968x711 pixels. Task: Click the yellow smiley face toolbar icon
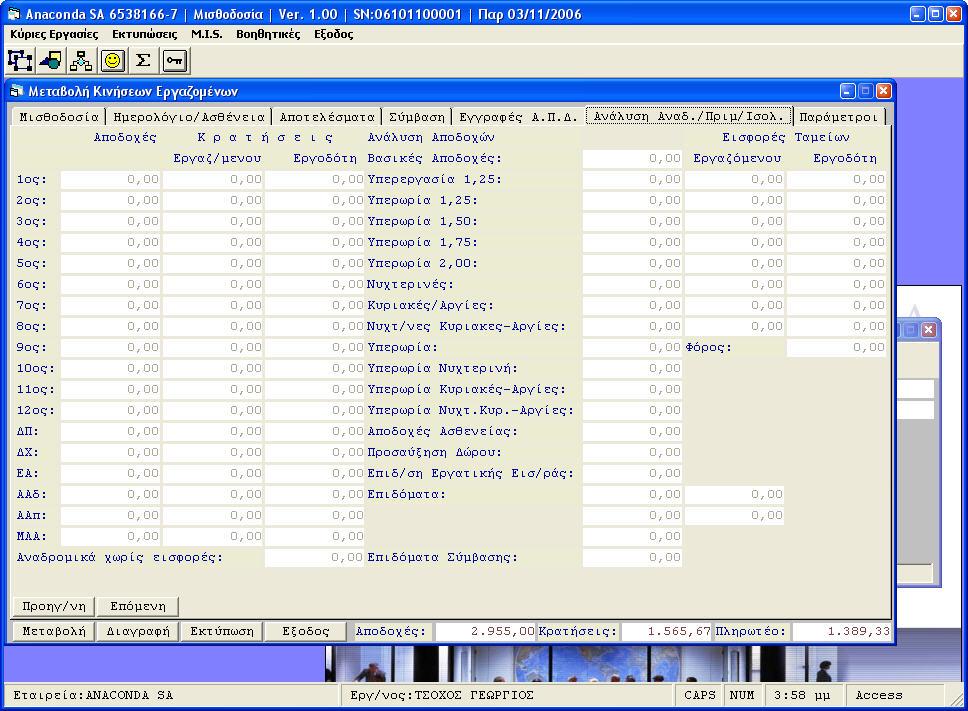[x=112, y=61]
